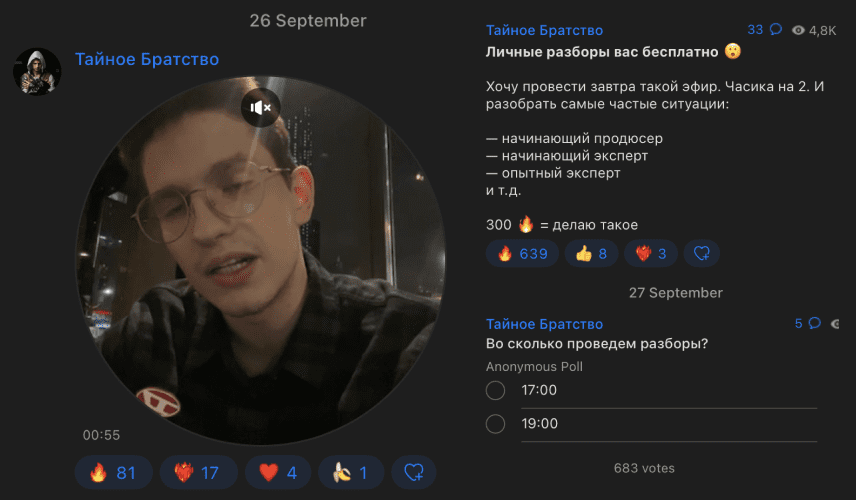The image size is (856, 500).
Task: Open Тайное Братство name on text post
Action: tap(544, 30)
